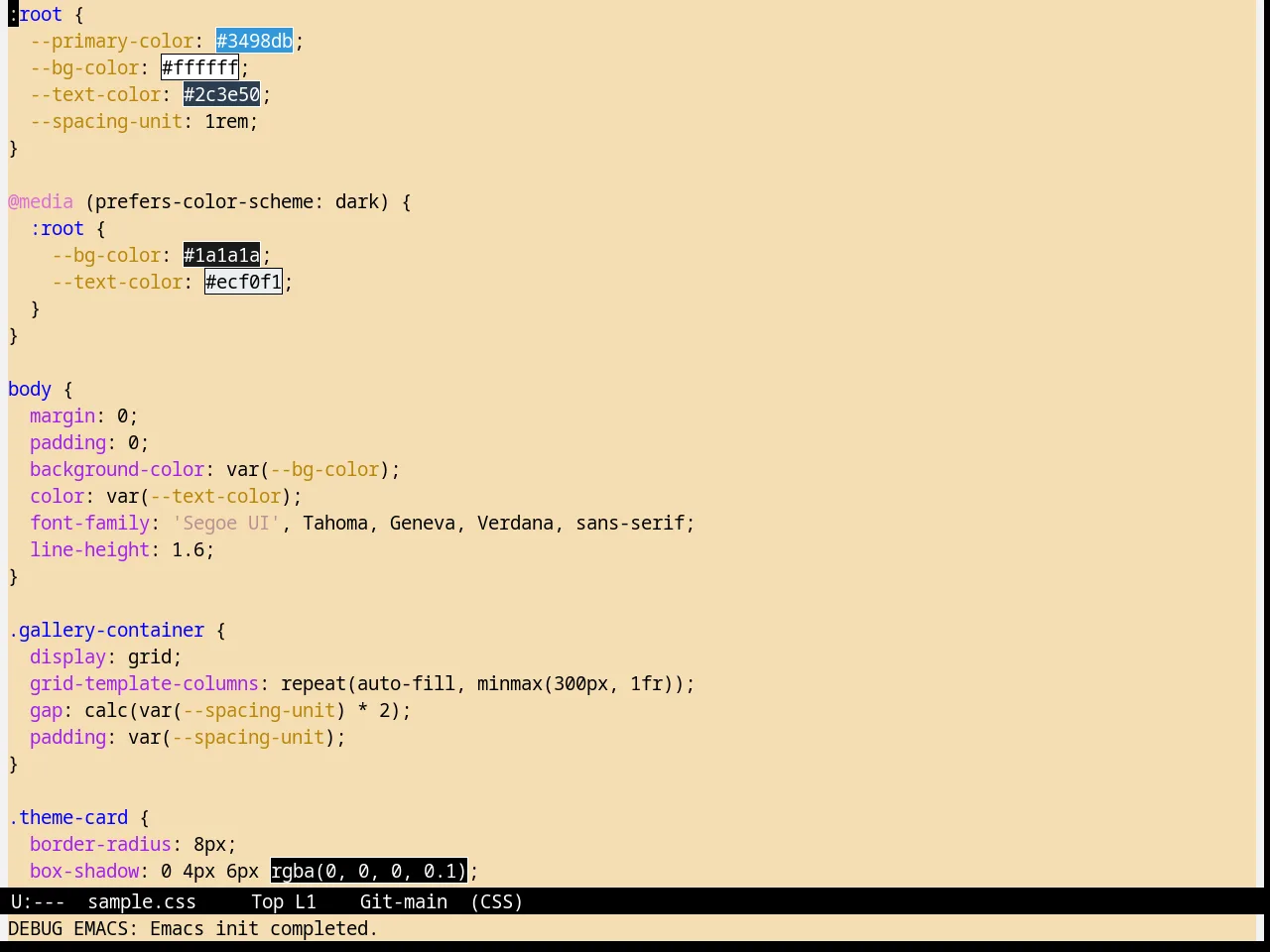Click sample.css buffer name in mode line
This screenshot has height=952, width=1270.
click(142, 901)
